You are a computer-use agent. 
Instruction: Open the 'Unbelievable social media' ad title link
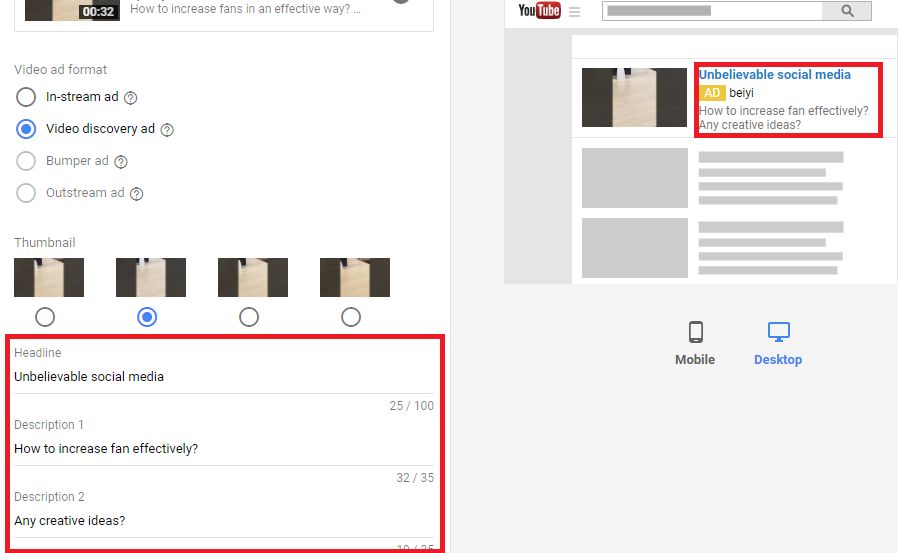[774, 74]
